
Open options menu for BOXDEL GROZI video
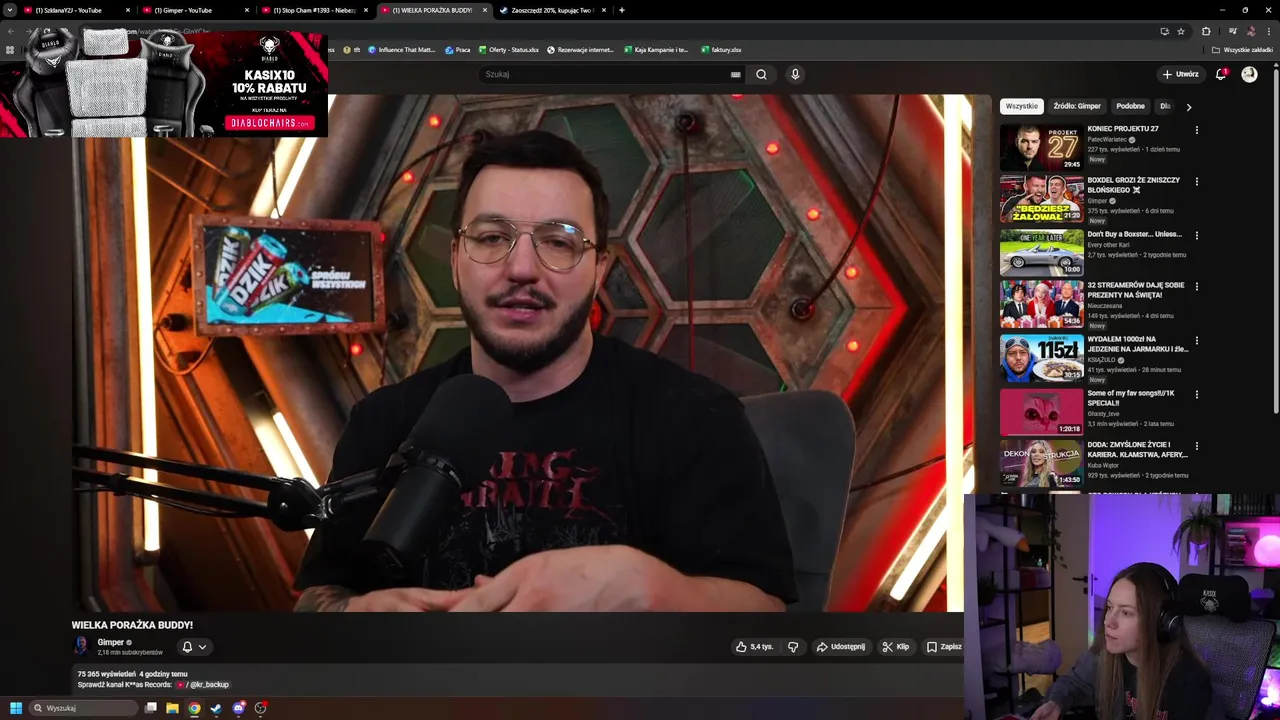click(x=1196, y=182)
